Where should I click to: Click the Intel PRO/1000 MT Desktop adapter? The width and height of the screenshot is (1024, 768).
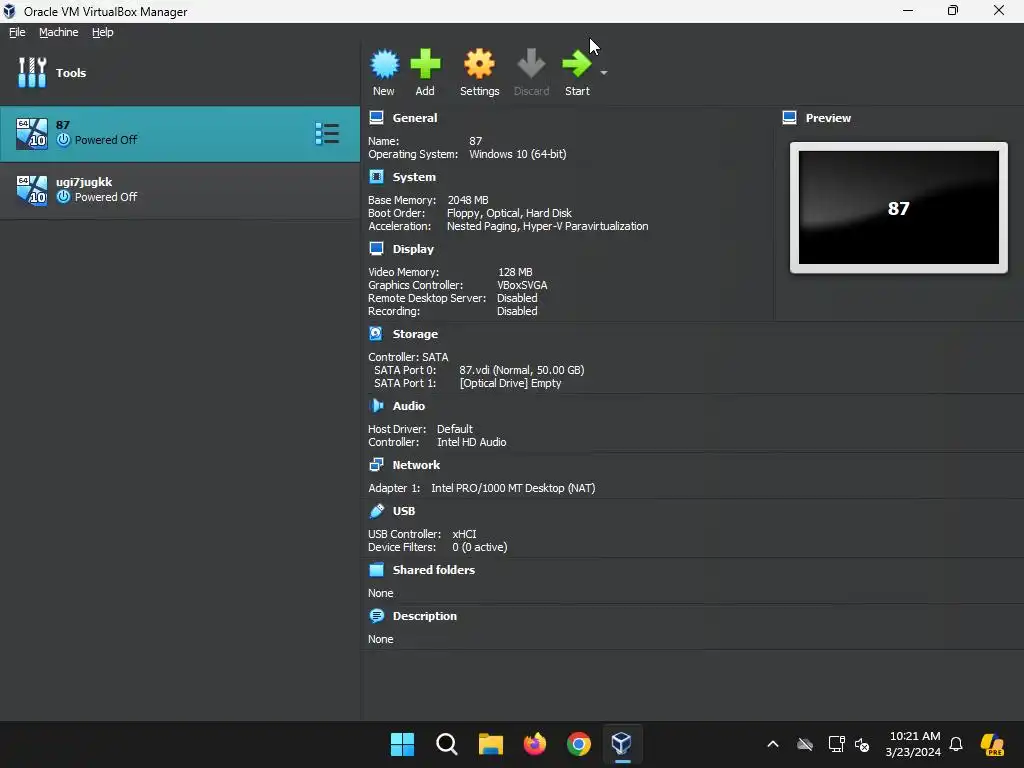tap(513, 488)
